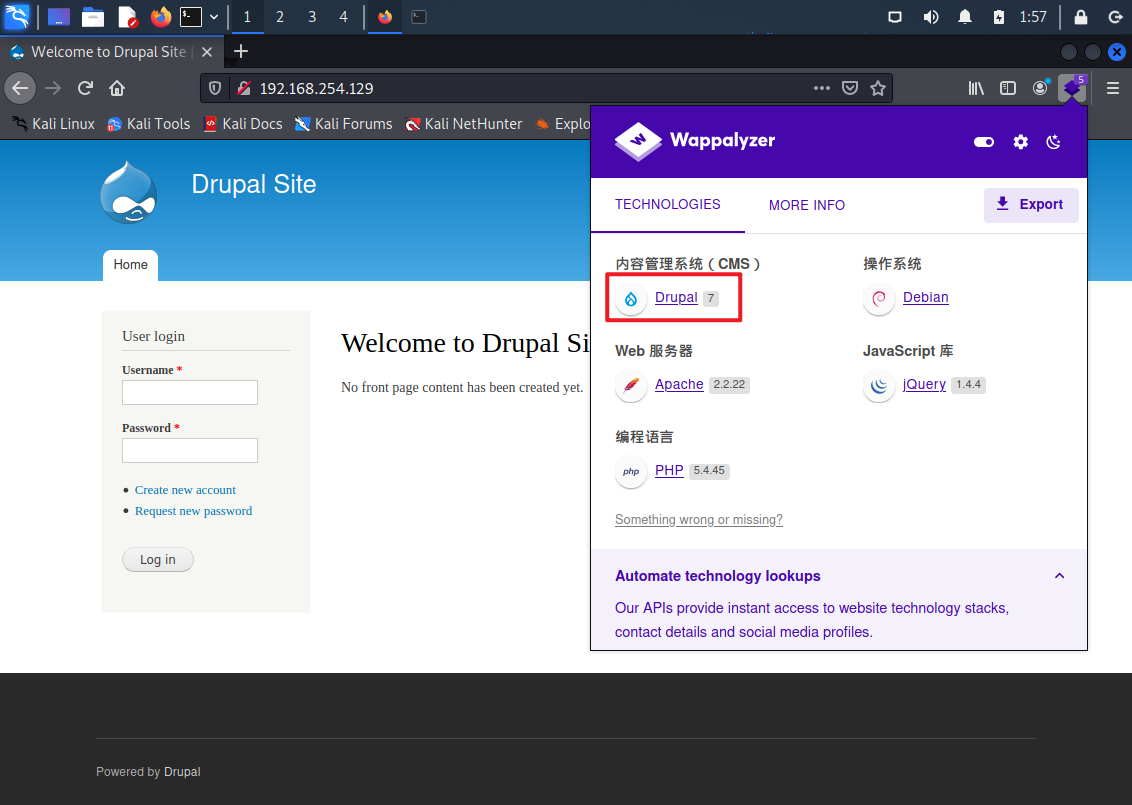Toggle Wappalyzer dark mode moon icon
Image resolution: width=1132 pixels, height=805 pixels.
pyautogui.click(x=1053, y=142)
